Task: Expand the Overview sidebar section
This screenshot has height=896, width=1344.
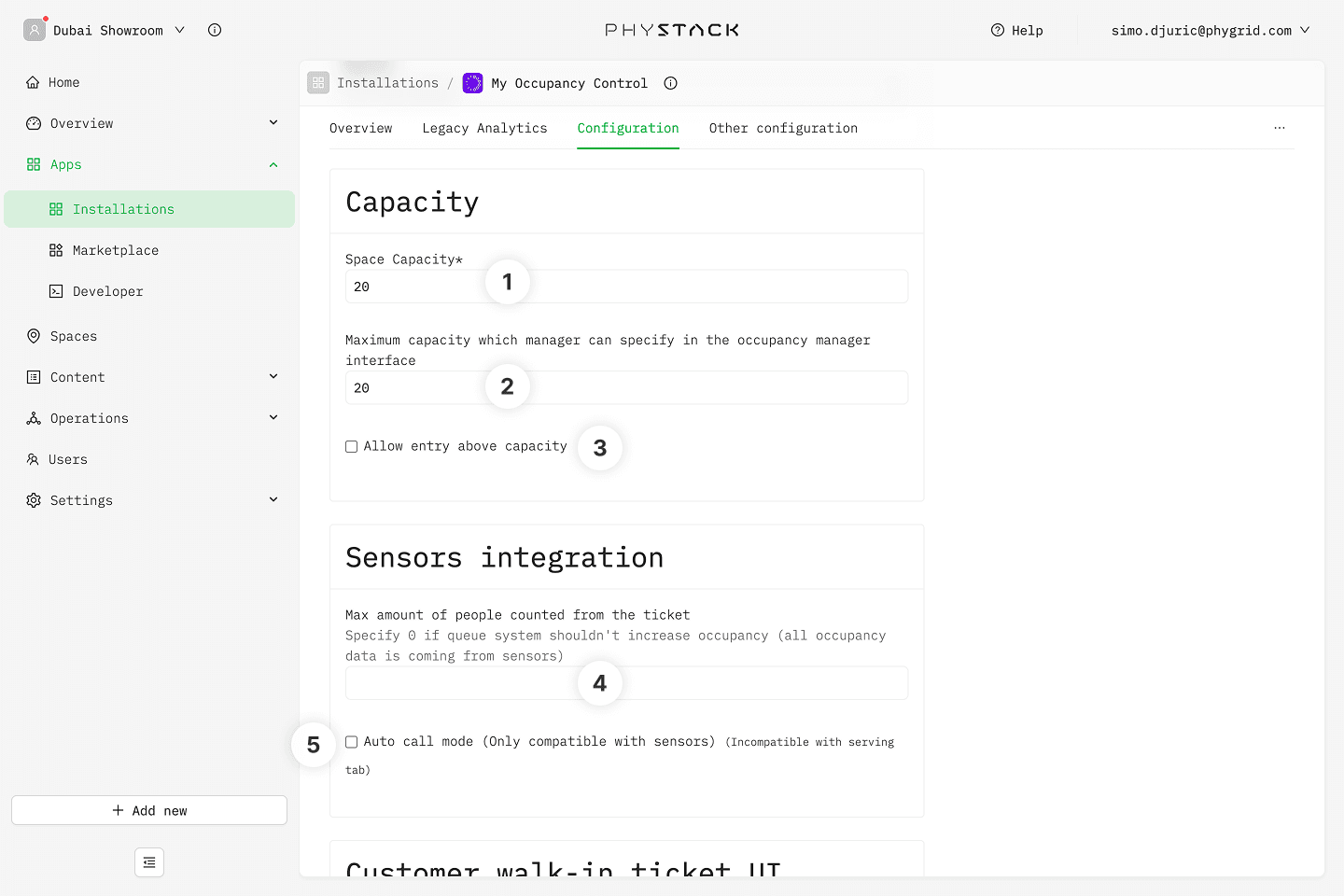Action: click(x=273, y=123)
